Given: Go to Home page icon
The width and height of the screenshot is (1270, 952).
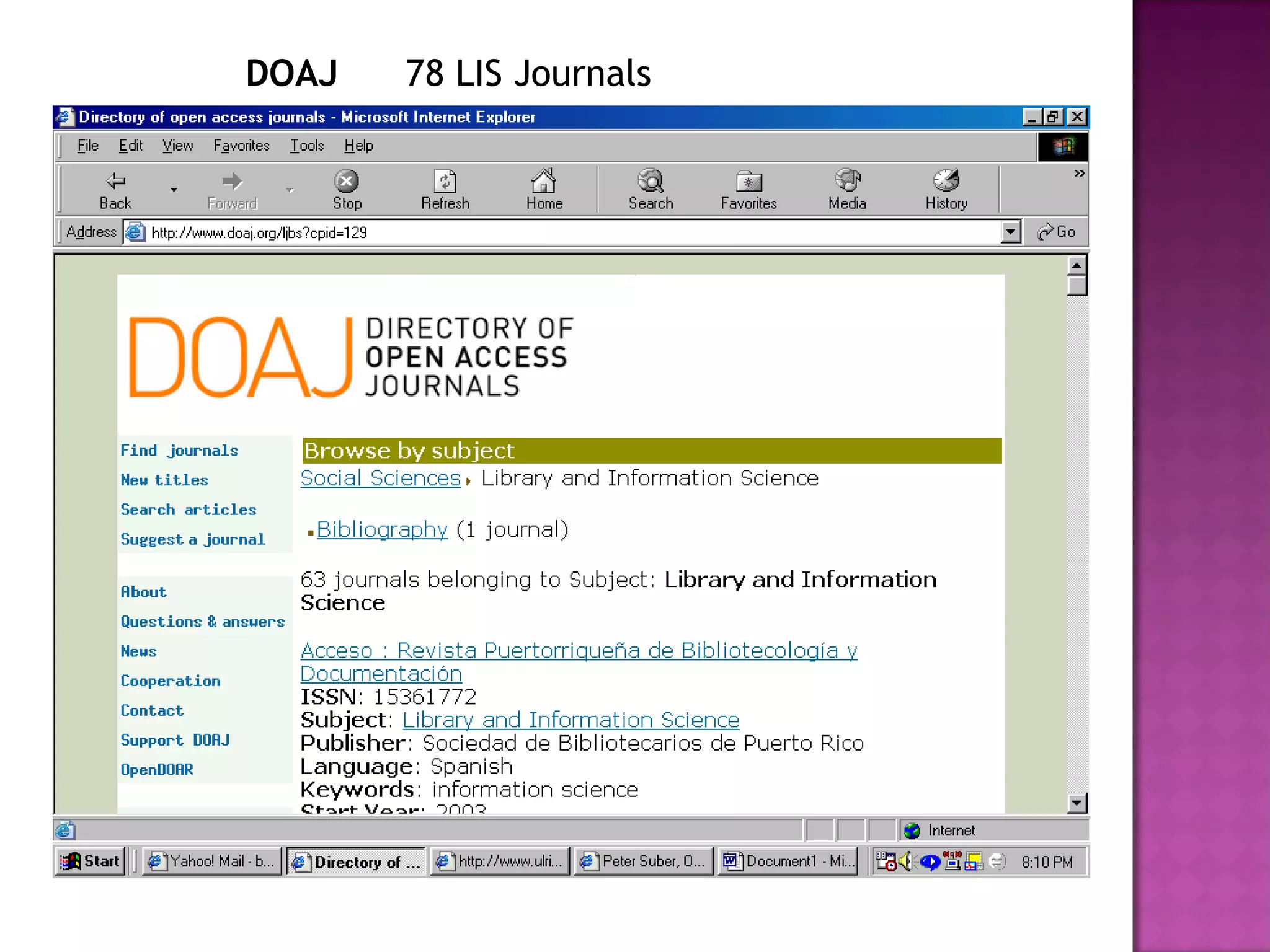Looking at the screenshot, I should (544, 190).
